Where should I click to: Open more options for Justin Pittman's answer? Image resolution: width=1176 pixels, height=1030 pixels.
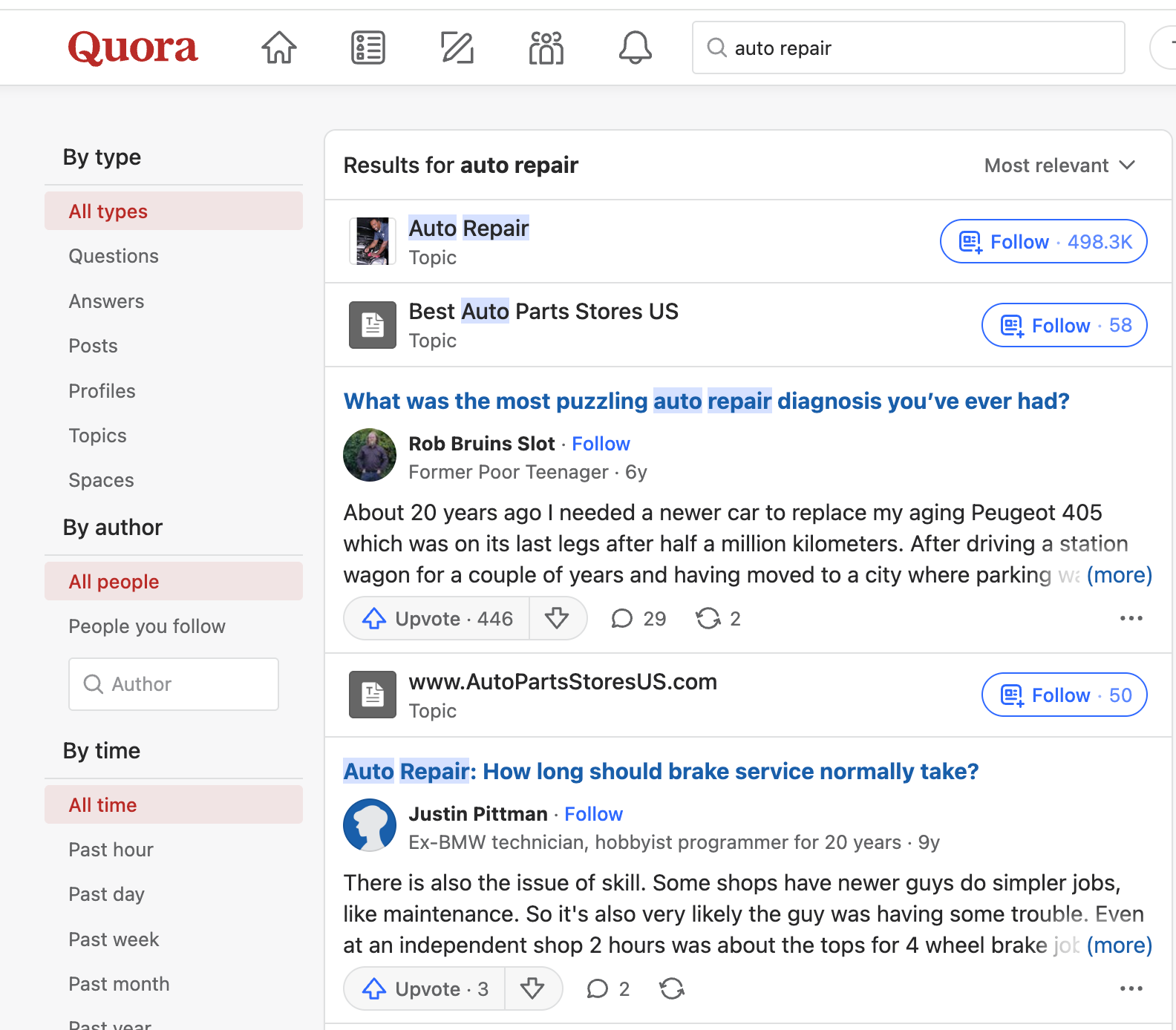click(x=1131, y=988)
